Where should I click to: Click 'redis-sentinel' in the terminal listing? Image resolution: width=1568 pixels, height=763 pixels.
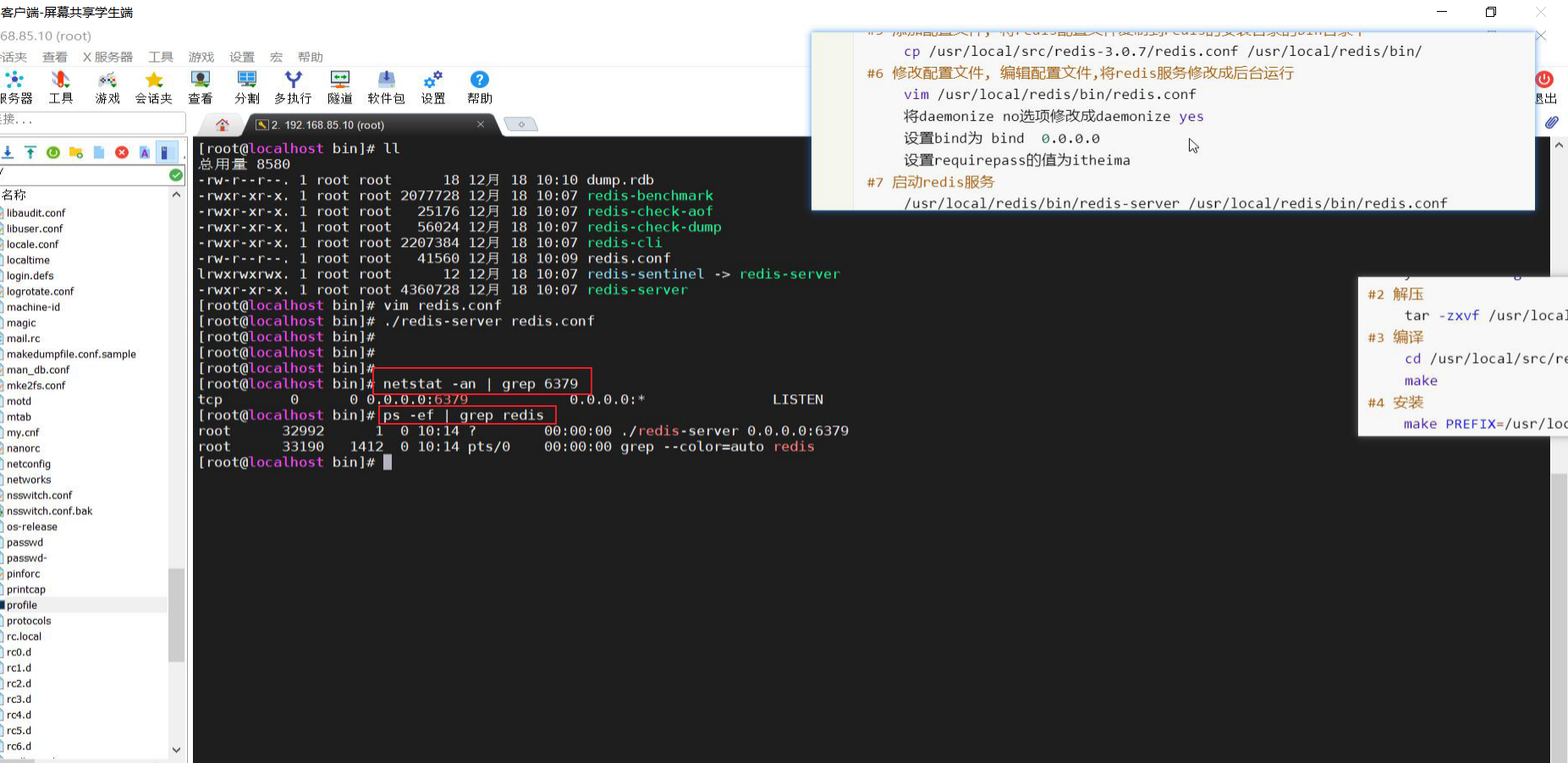click(646, 274)
